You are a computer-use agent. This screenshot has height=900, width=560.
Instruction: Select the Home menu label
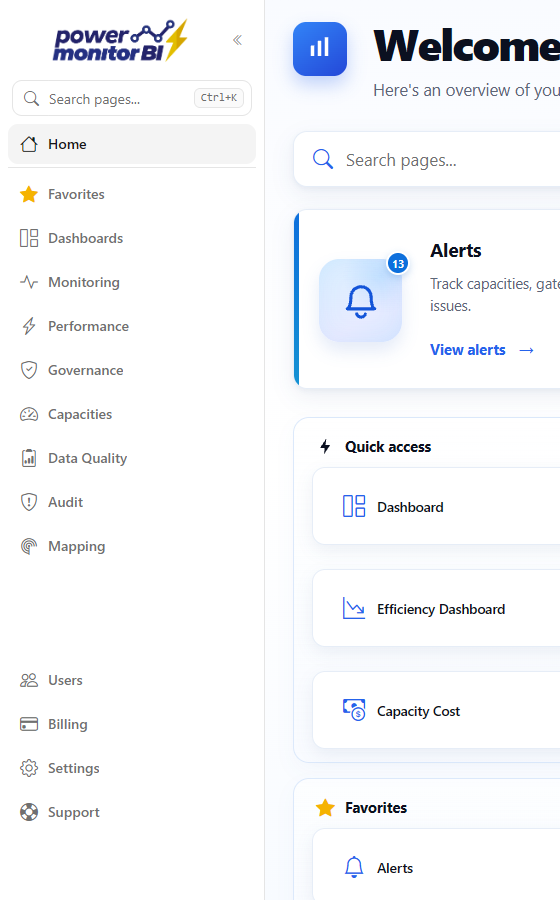point(67,144)
